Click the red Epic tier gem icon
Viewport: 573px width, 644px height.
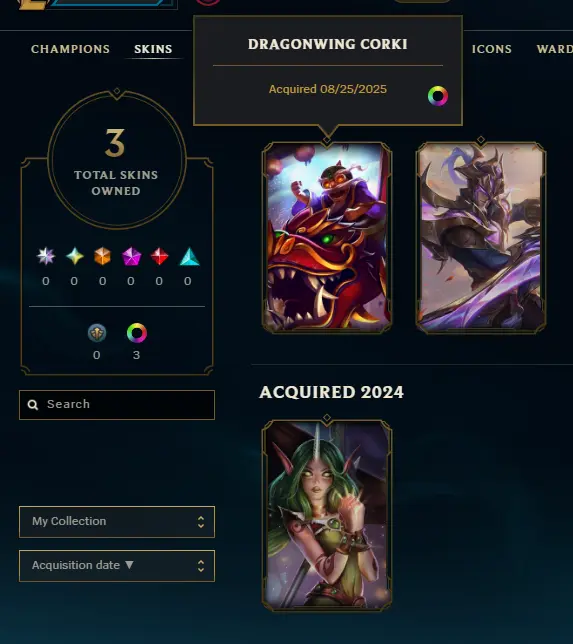159,256
